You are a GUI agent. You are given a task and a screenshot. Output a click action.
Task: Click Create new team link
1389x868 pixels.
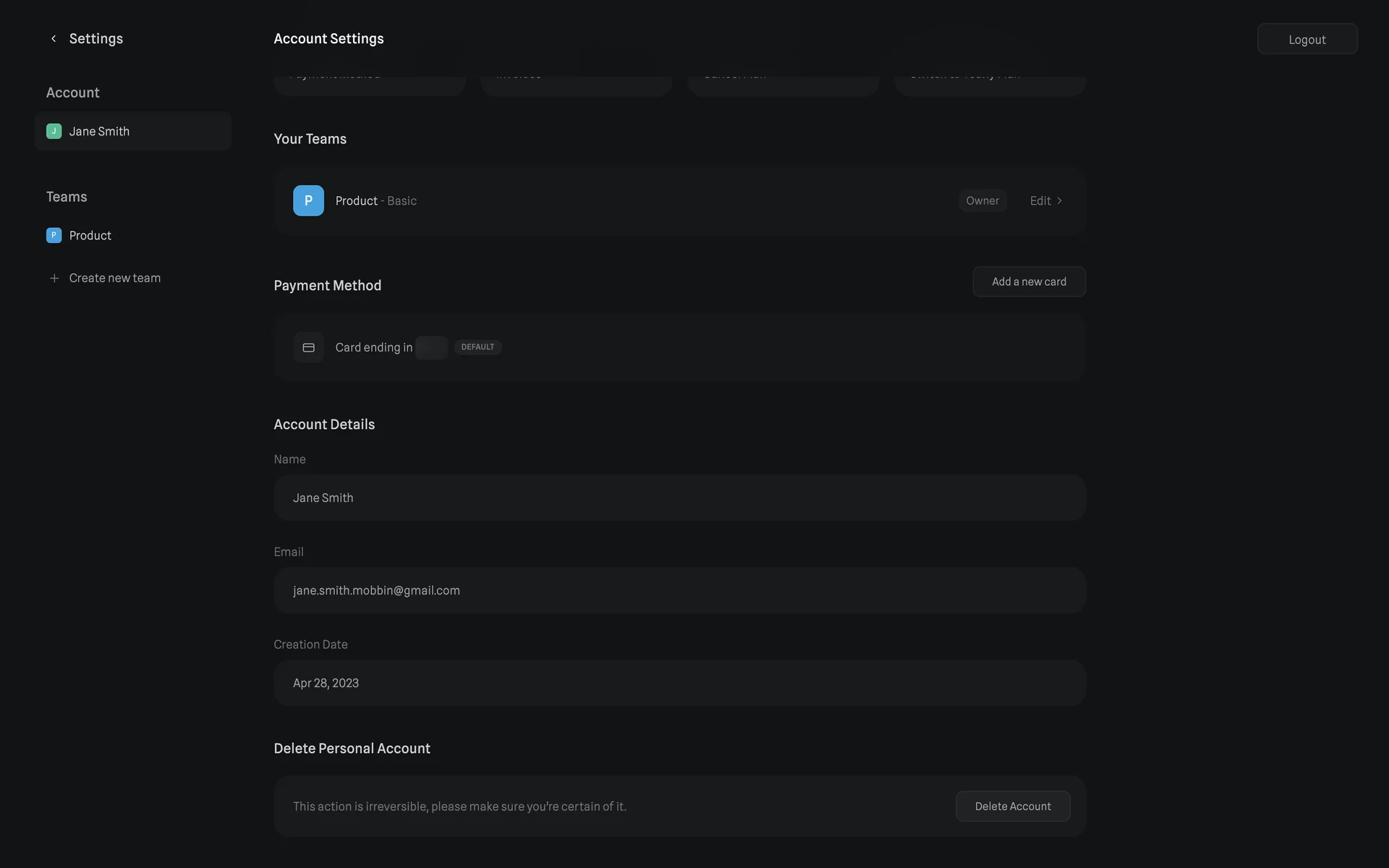pos(115,278)
